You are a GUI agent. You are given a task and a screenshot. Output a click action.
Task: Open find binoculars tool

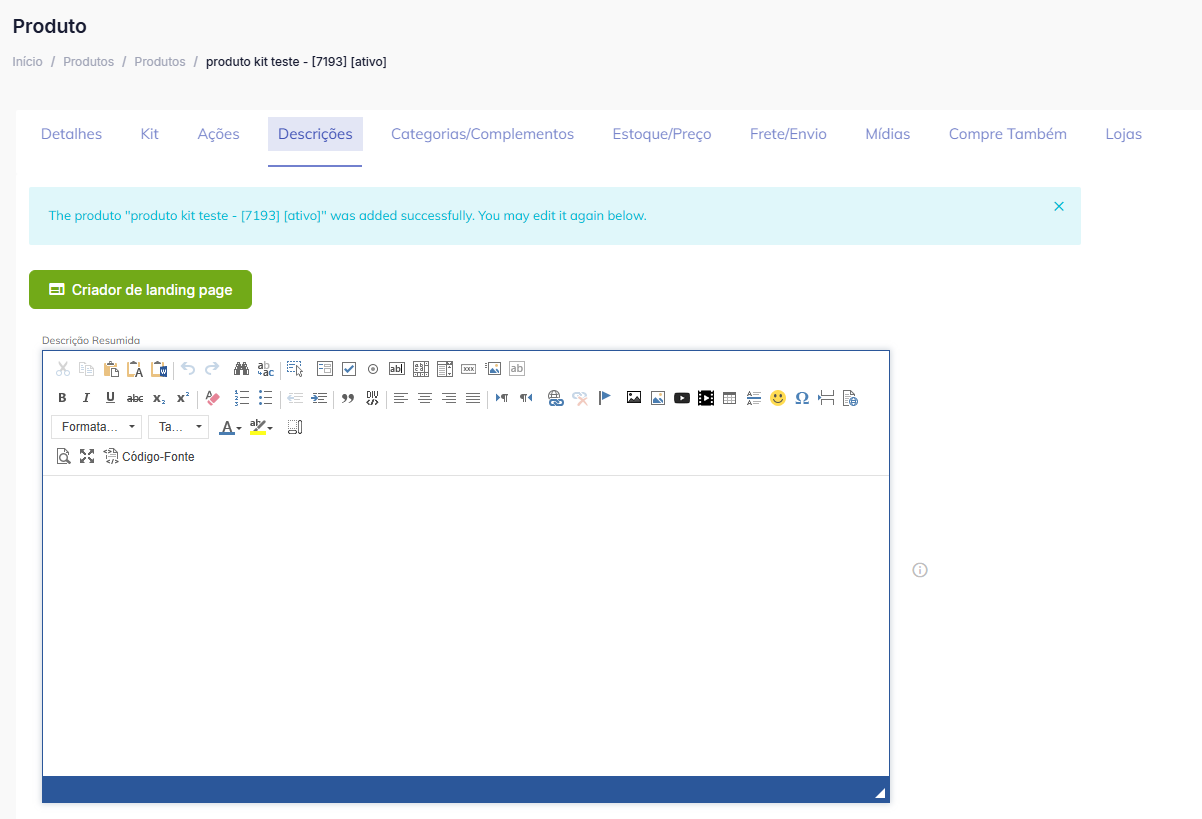click(241, 369)
